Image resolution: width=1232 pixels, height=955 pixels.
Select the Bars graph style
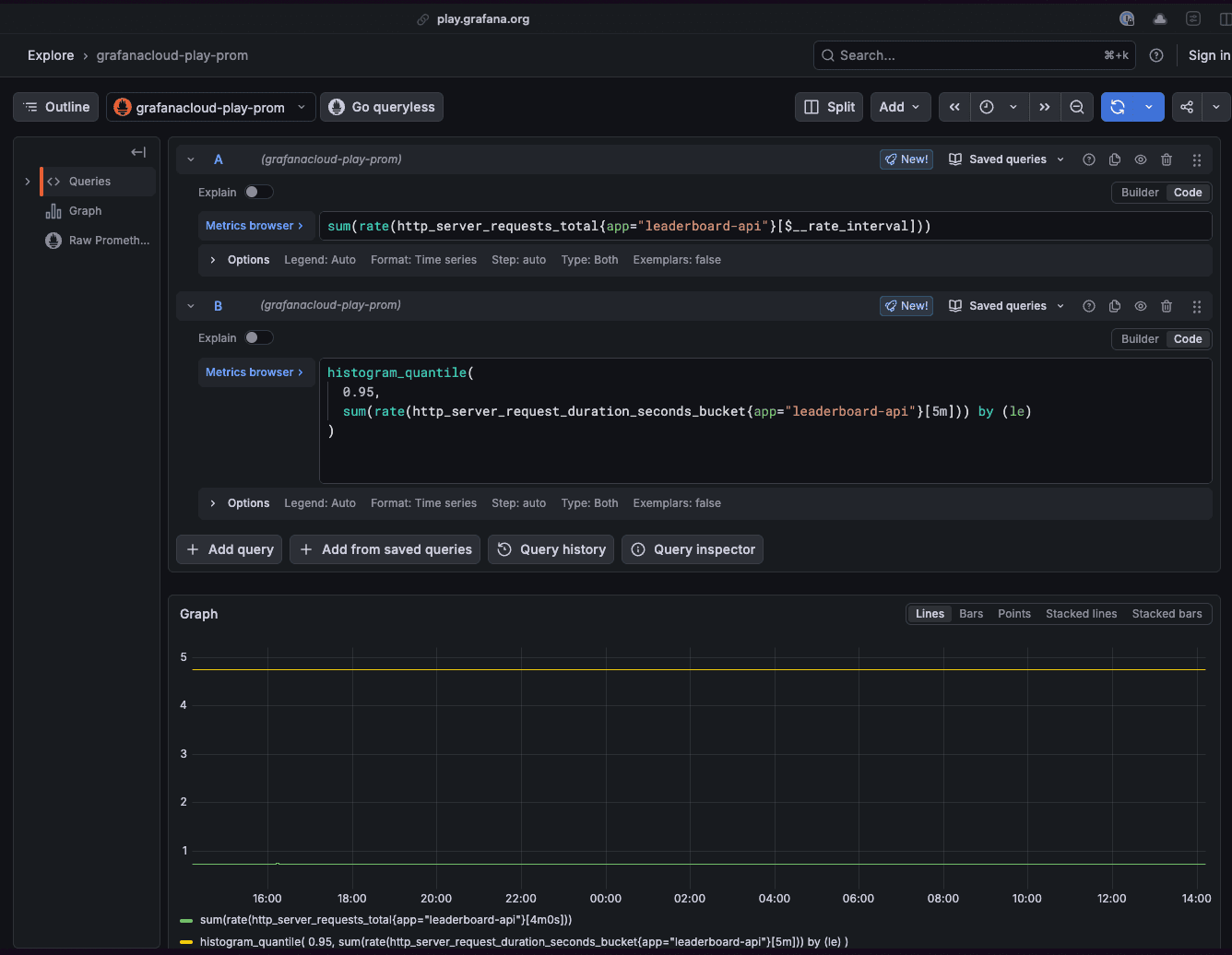tap(971, 614)
